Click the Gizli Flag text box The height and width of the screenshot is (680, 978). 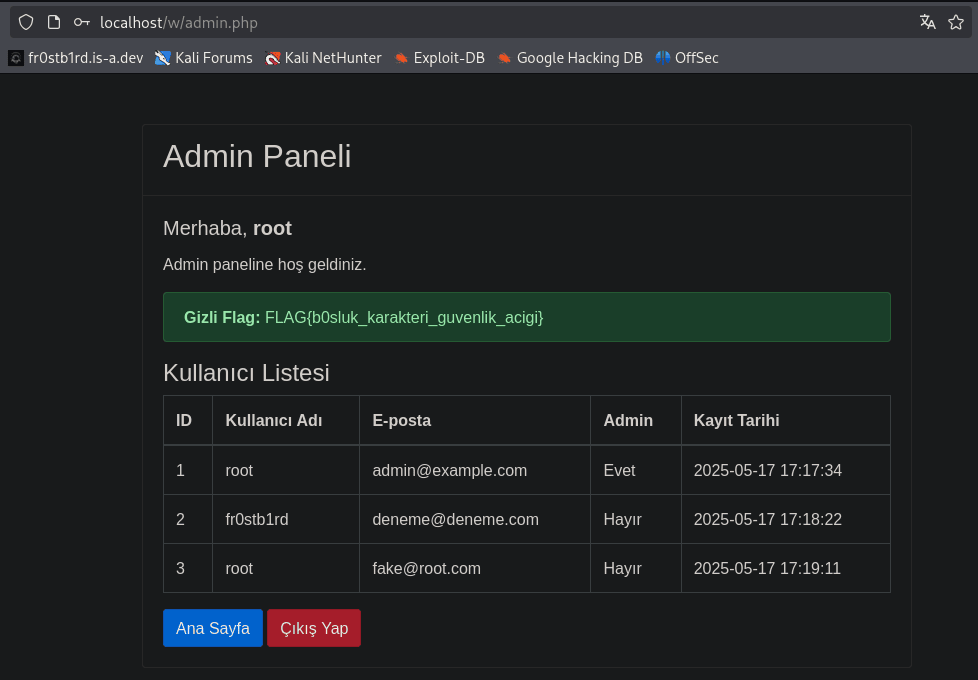[x=526, y=317]
